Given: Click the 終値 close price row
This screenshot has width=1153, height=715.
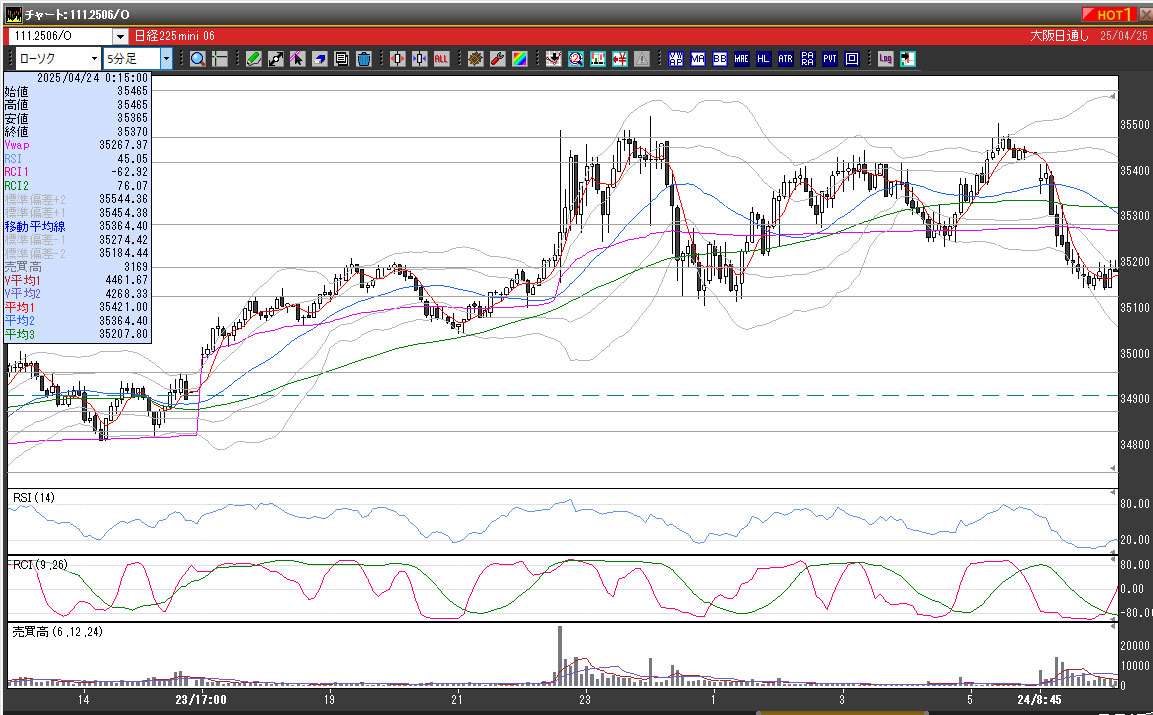Looking at the screenshot, I should [76, 132].
